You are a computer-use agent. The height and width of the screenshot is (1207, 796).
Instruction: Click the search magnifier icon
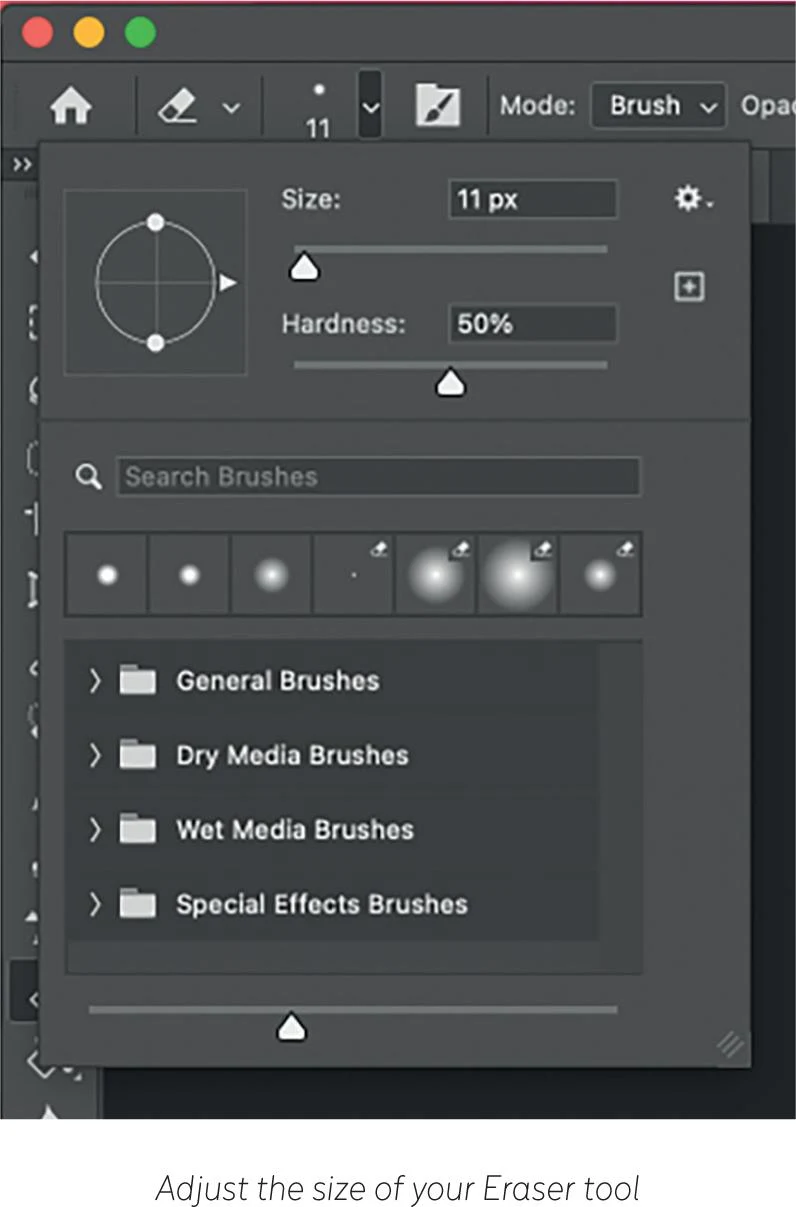[89, 478]
